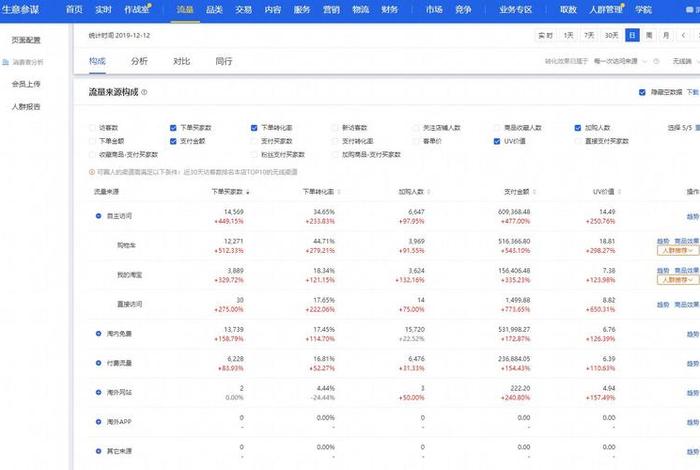700x470 pixels.
Task: Click the sort icon on 支付金额 column
Action: pyautogui.click(x=534, y=192)
